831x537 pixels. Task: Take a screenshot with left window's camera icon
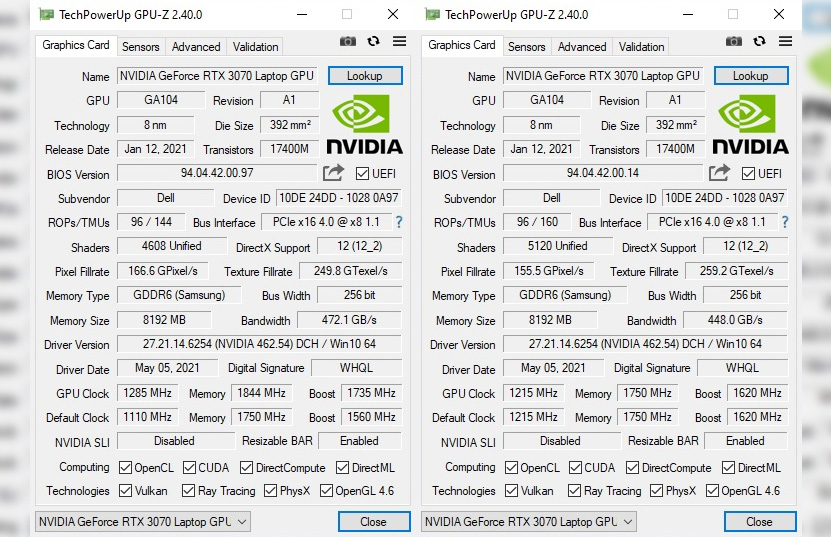(x=348, y=41)
